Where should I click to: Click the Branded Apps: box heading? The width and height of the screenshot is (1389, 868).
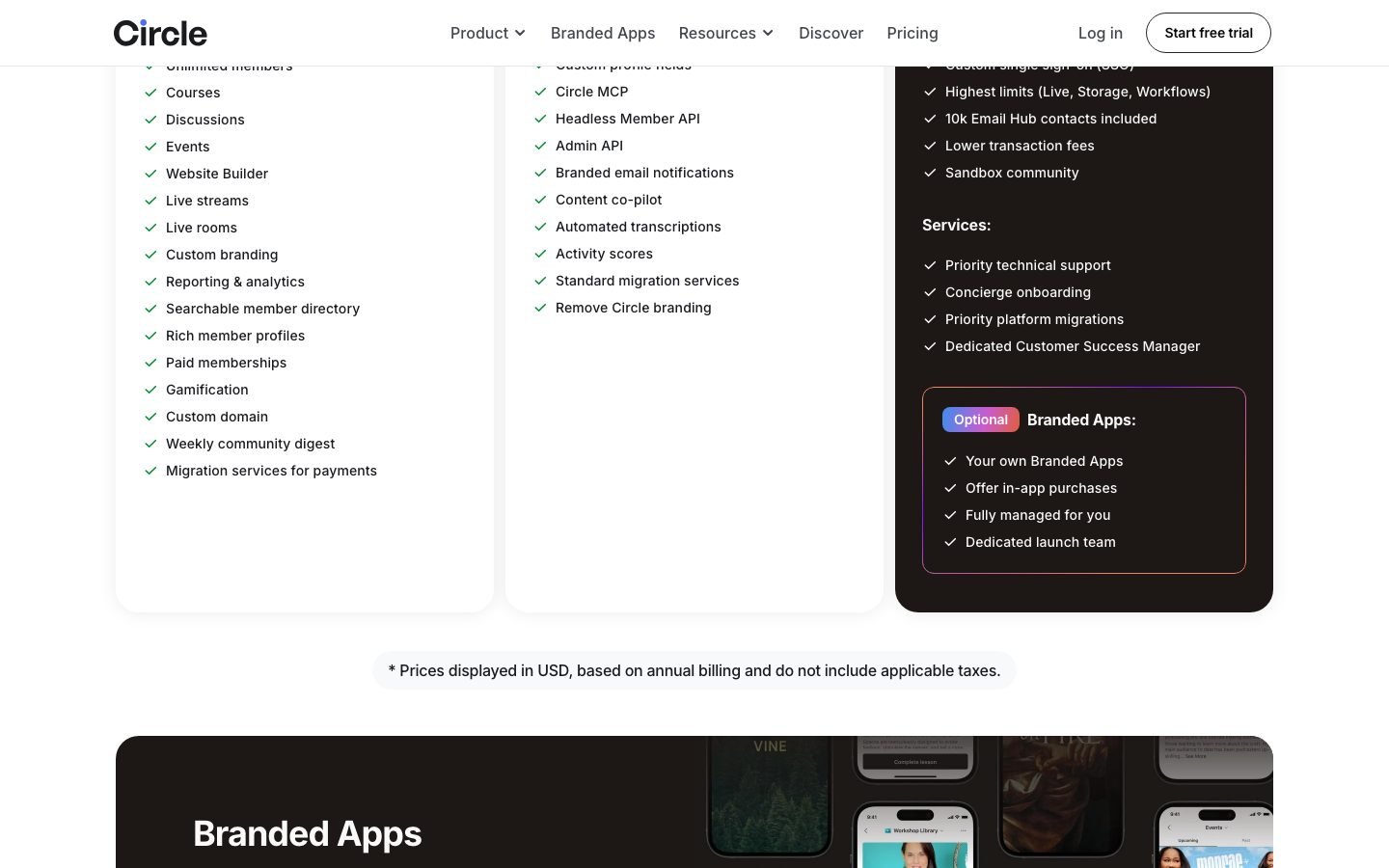coord(1081,420)
